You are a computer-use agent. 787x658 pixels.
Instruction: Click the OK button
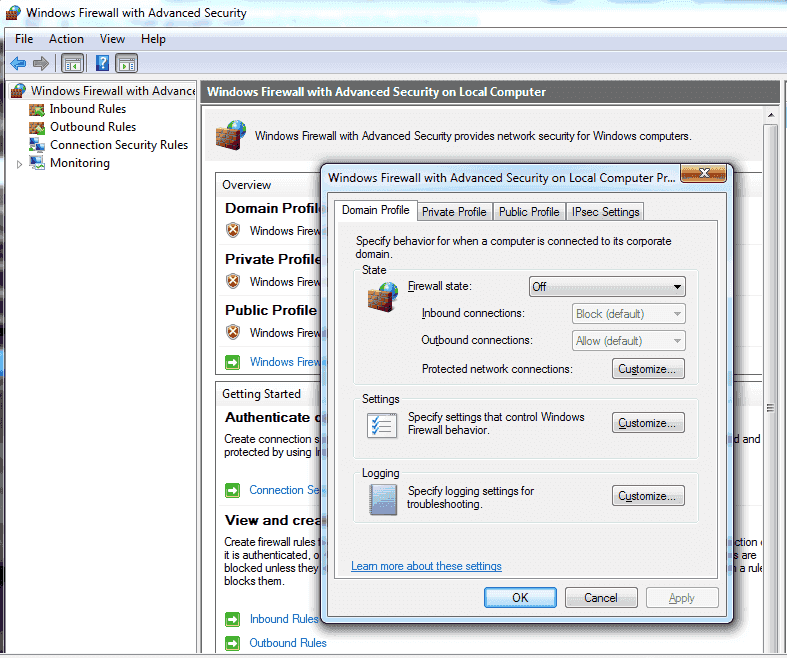(520, 598)
